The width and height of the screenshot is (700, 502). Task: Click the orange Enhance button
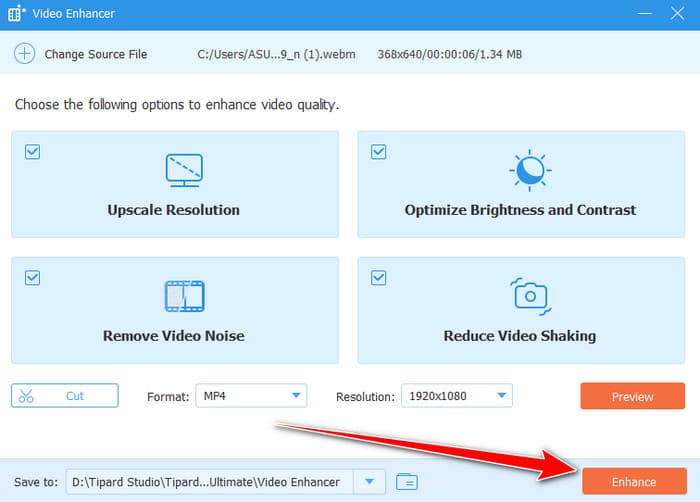633,482
